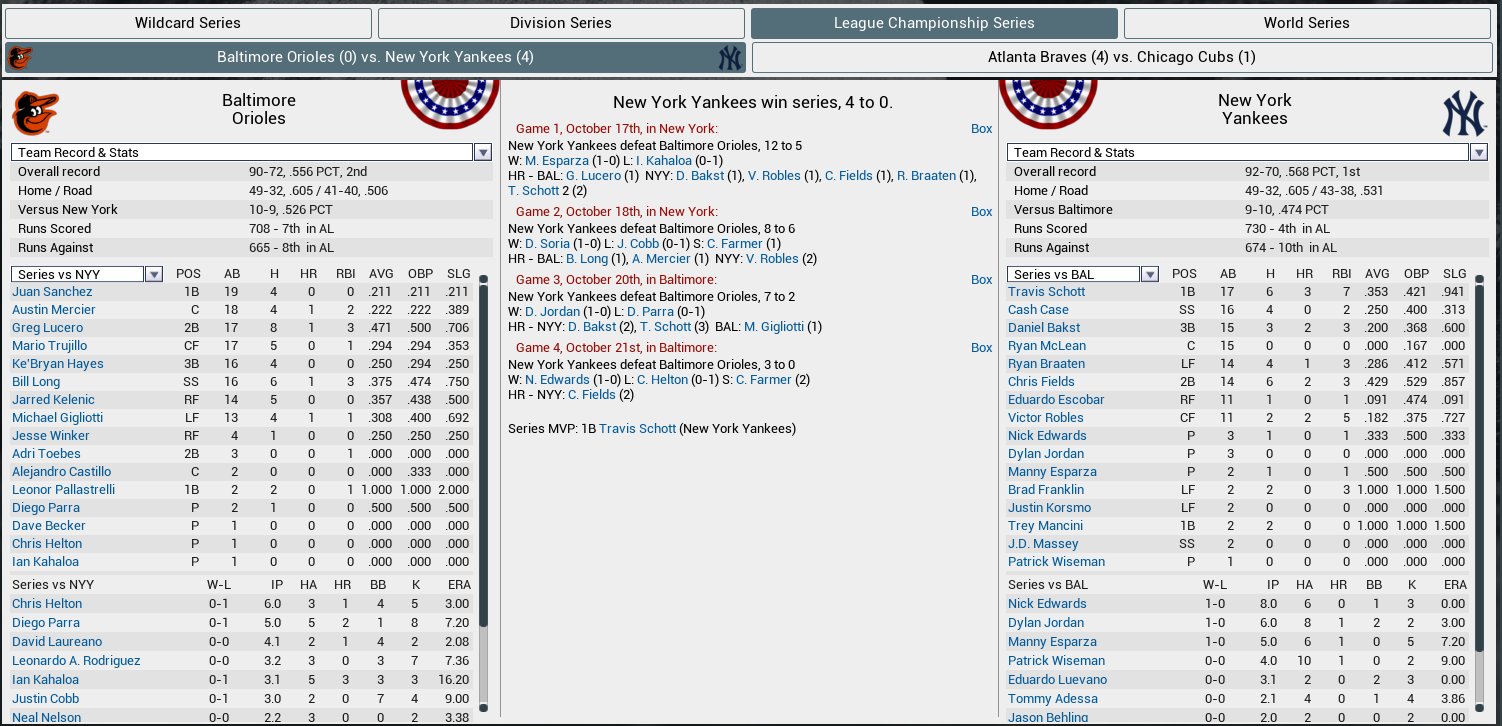Open David Laureano's pitching entry

click(x=57, y=642)
